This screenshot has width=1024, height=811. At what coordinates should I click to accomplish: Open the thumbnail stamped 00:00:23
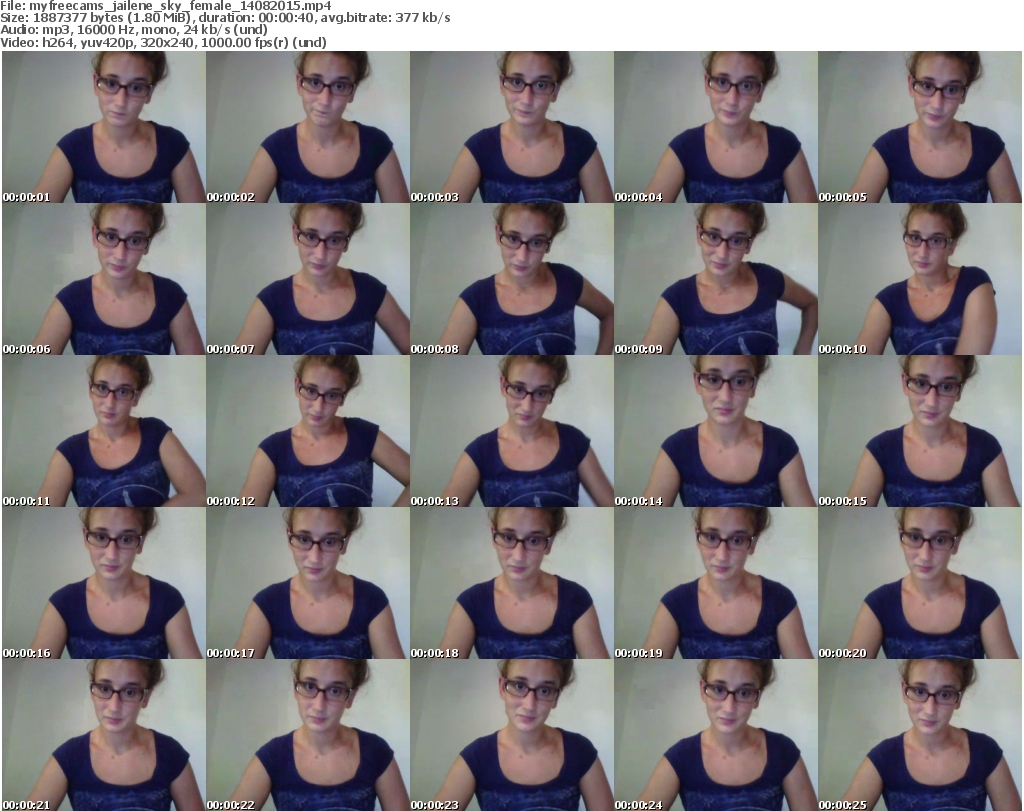click(512, 735)
